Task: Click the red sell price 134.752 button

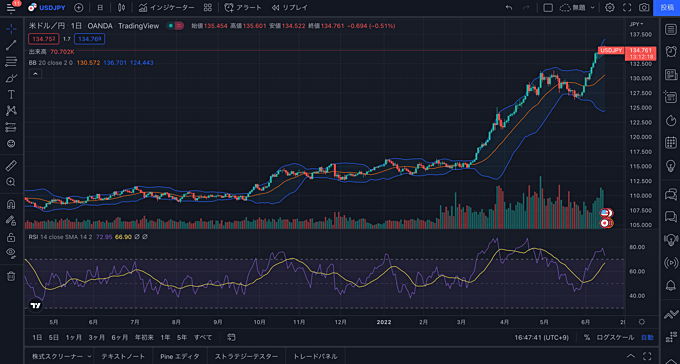Action: [x=43, y=39]
